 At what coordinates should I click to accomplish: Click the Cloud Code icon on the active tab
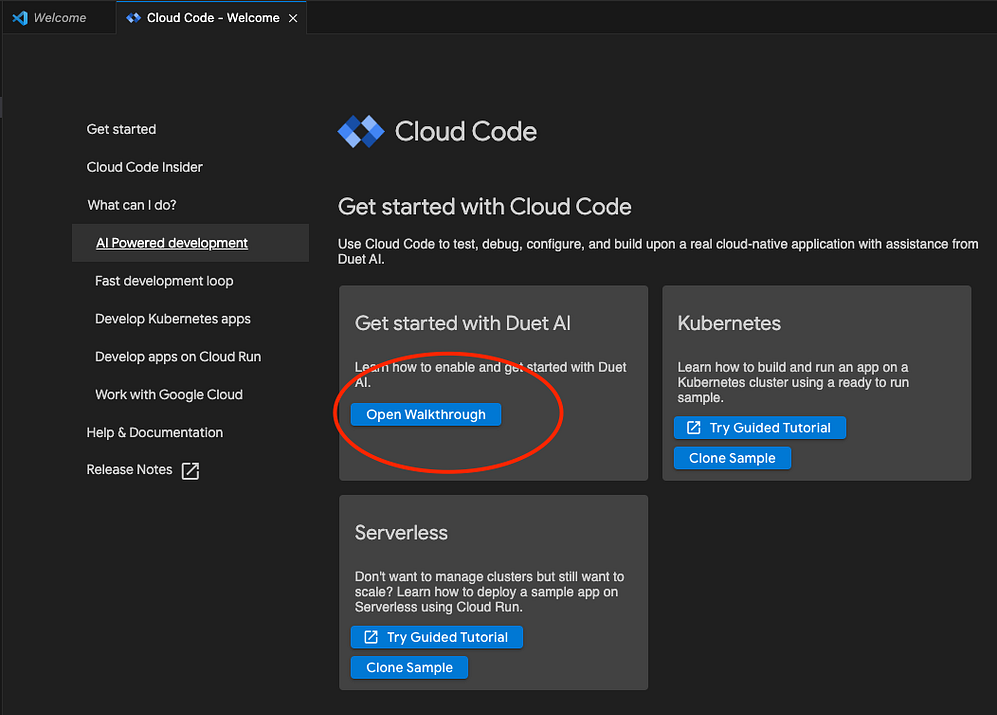[x=133, y=17]
